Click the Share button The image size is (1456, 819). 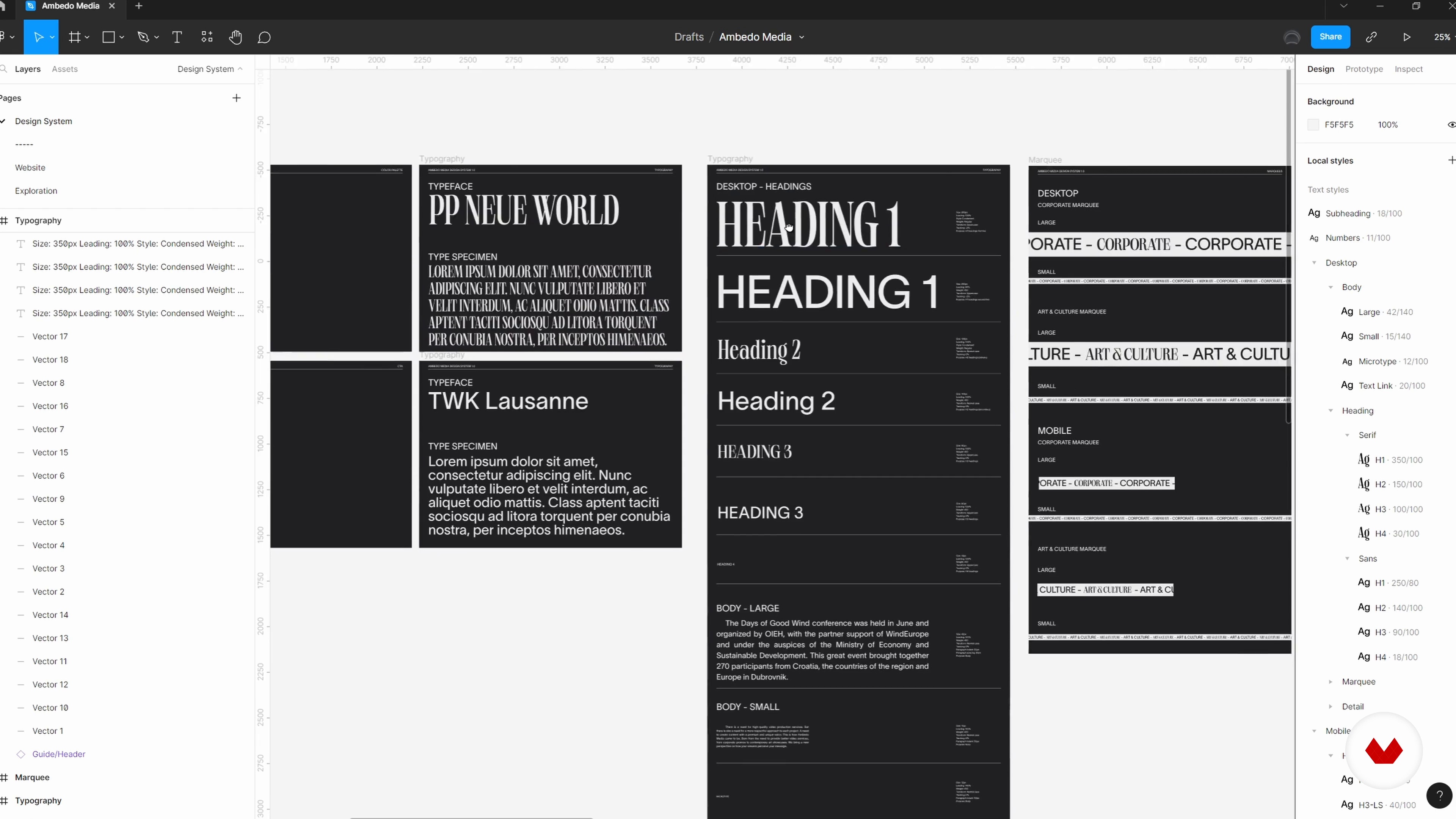coord(1330,37)
